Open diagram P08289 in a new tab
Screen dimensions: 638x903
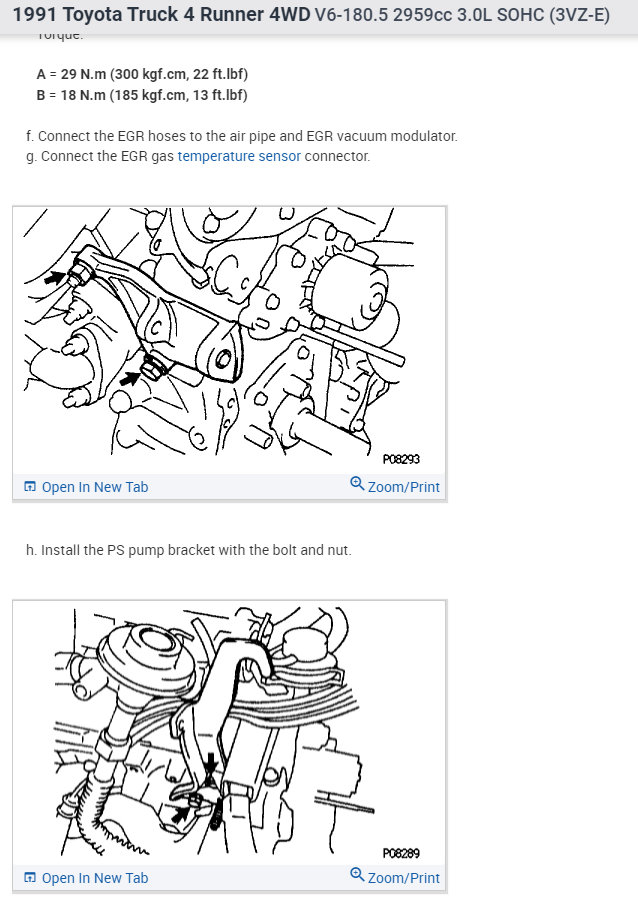(86, 878)
